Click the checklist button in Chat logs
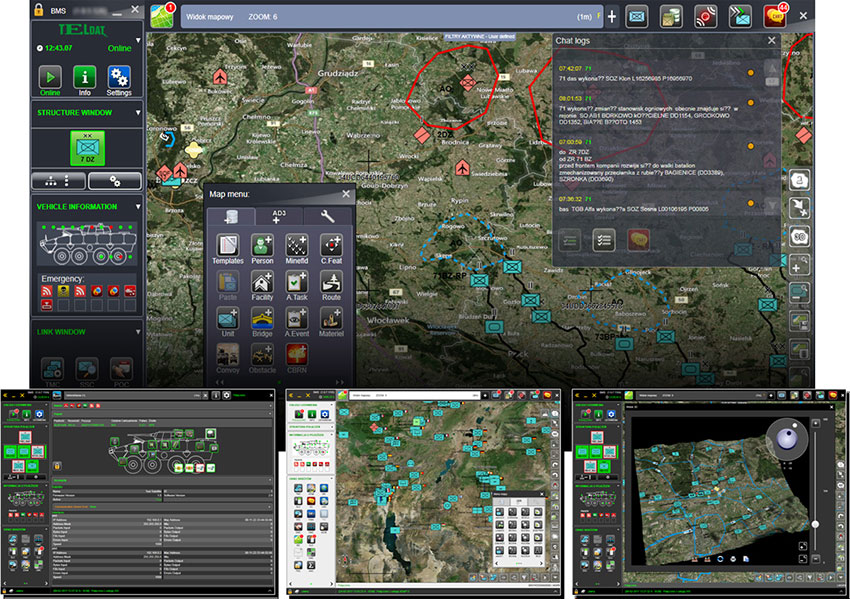Viewport: 850px width, 599px height. pyautogui.click(x=603, y=240)
